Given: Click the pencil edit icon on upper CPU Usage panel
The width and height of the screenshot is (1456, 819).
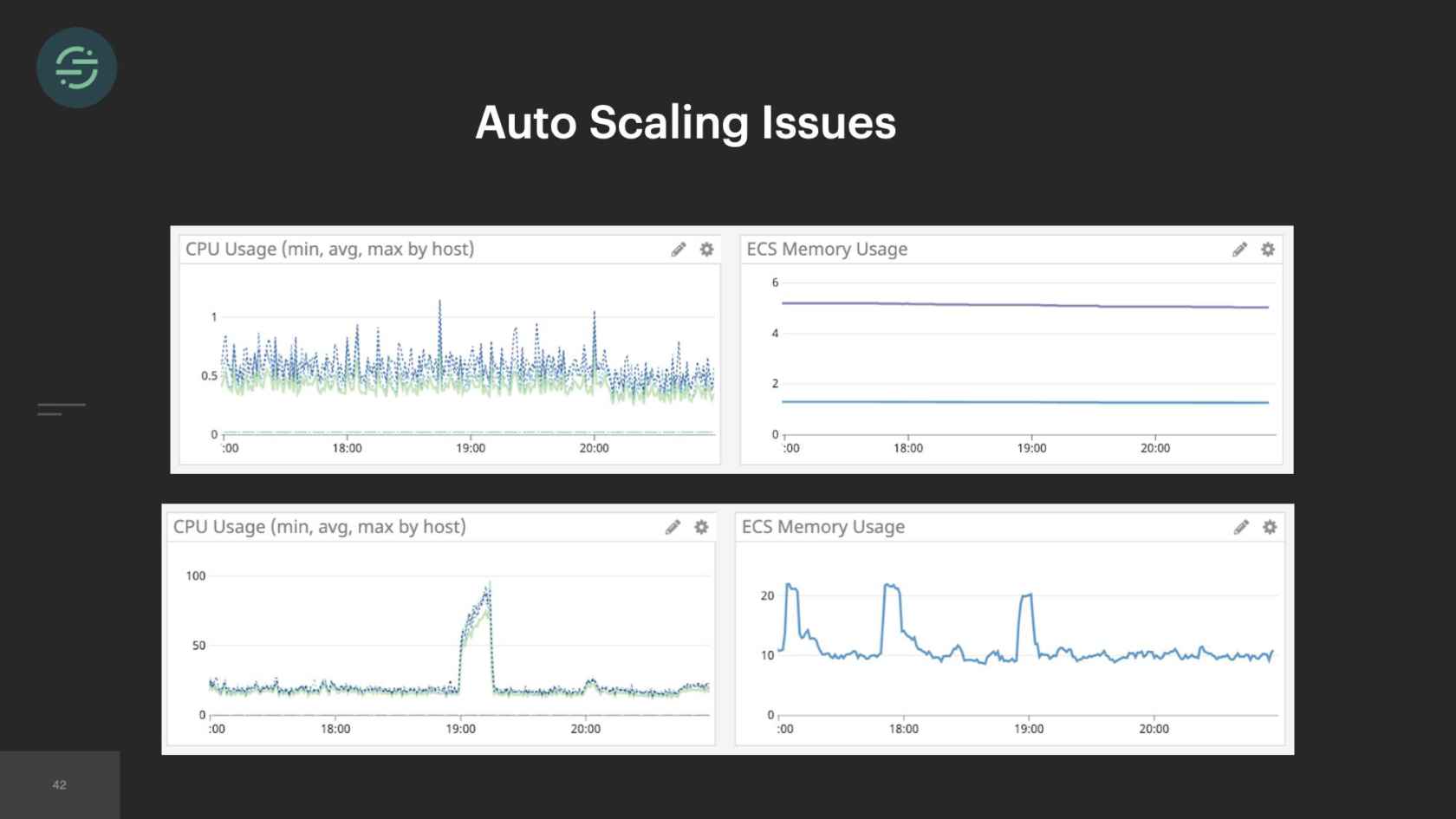Looking at the screenshot, I should click(x=679, y=250).
